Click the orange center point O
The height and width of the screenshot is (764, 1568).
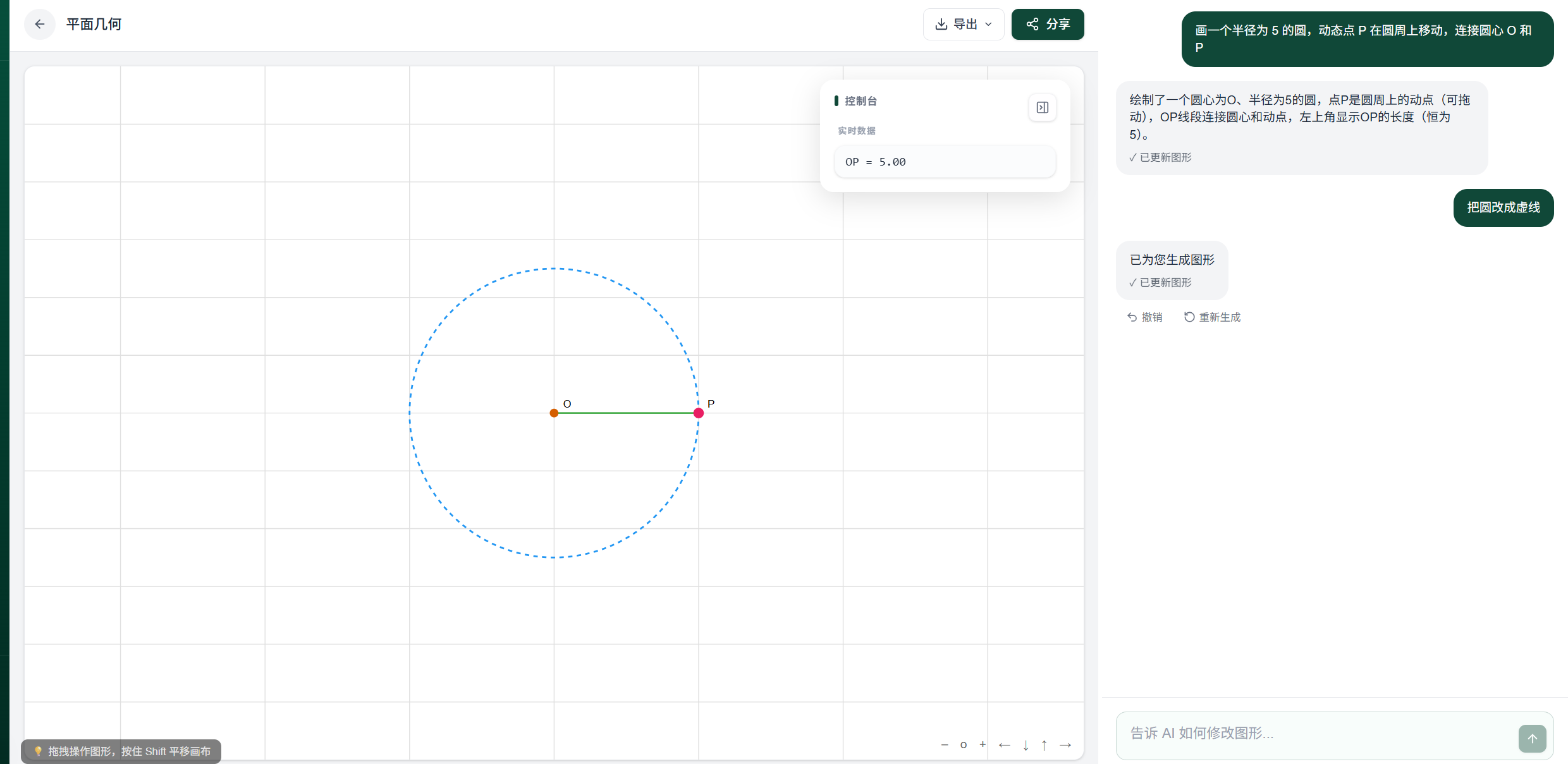[554, 413]
